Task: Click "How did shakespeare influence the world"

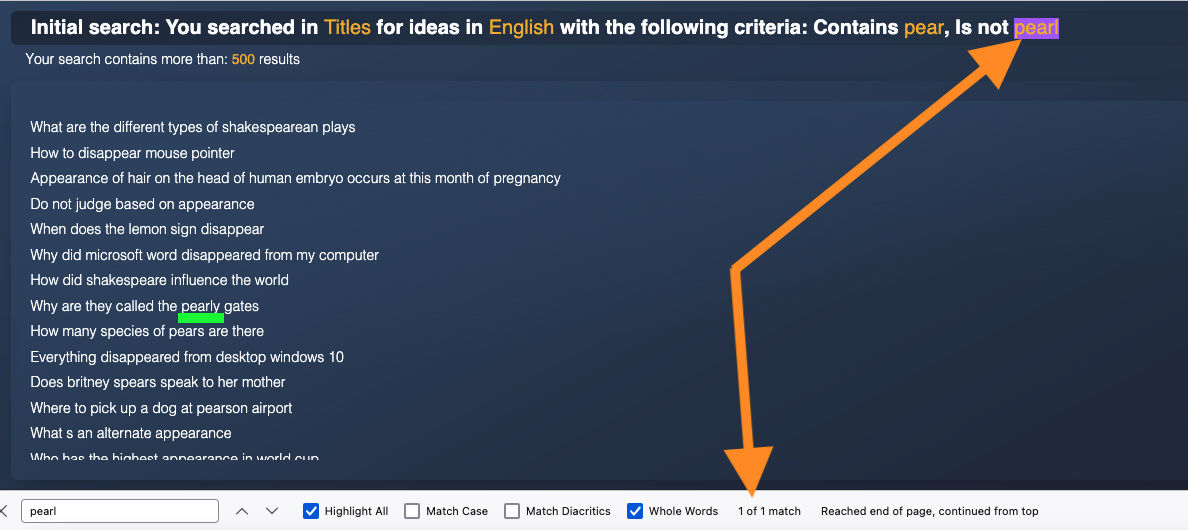Action: tap(159, 280)
